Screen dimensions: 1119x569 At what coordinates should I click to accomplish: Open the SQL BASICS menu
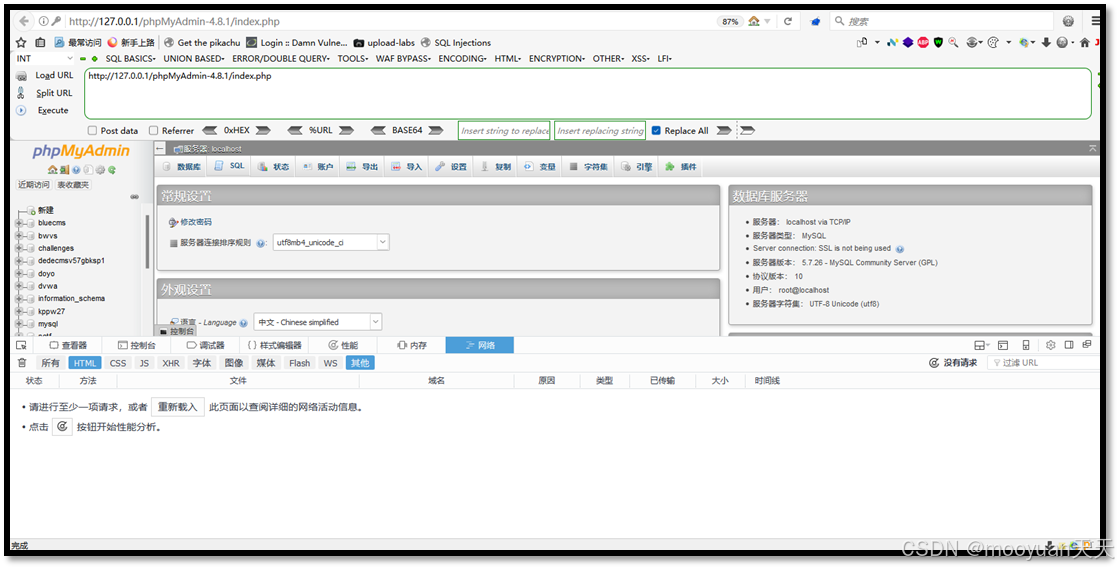coord(130,59)
